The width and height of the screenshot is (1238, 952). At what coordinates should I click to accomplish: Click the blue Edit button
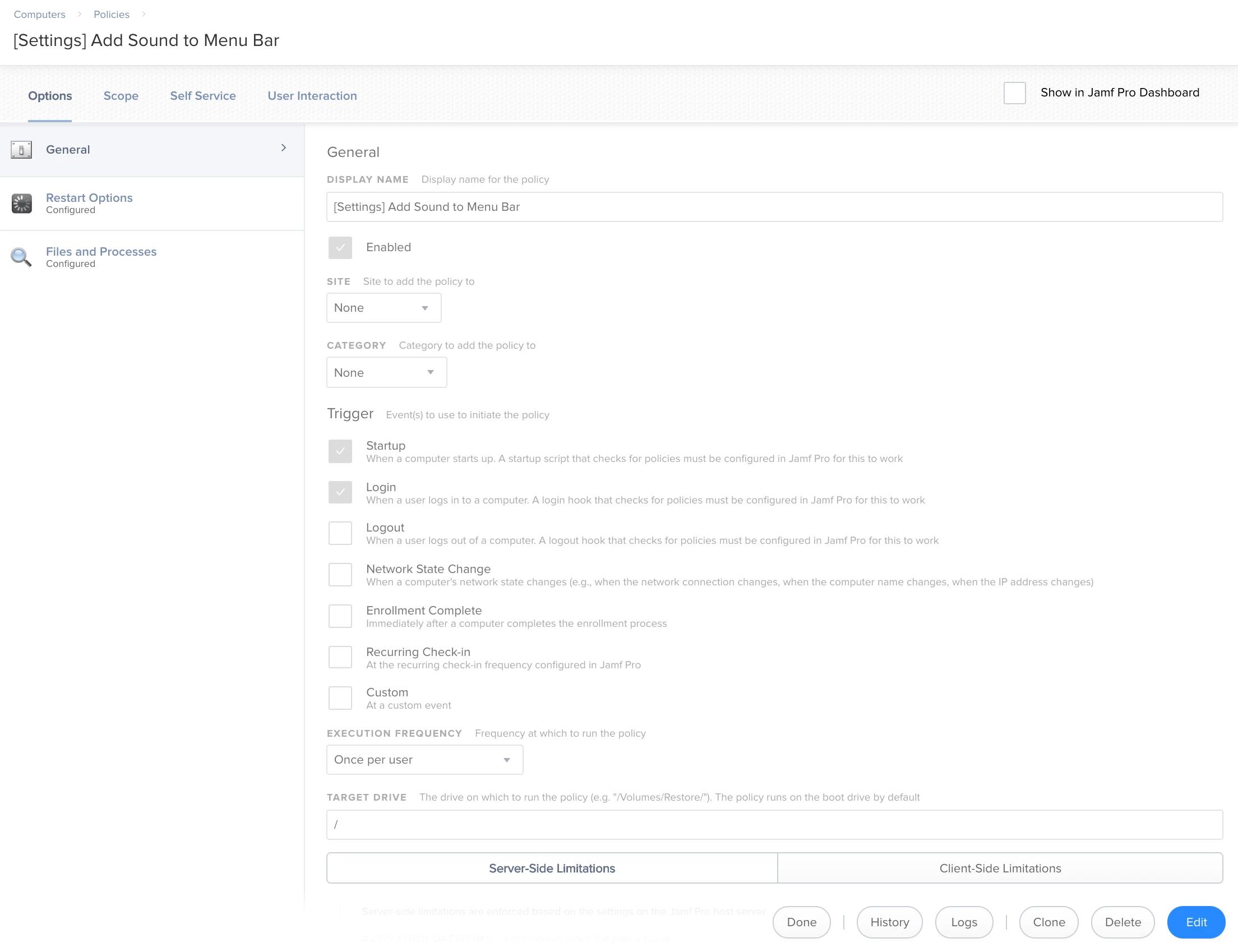1195,922
